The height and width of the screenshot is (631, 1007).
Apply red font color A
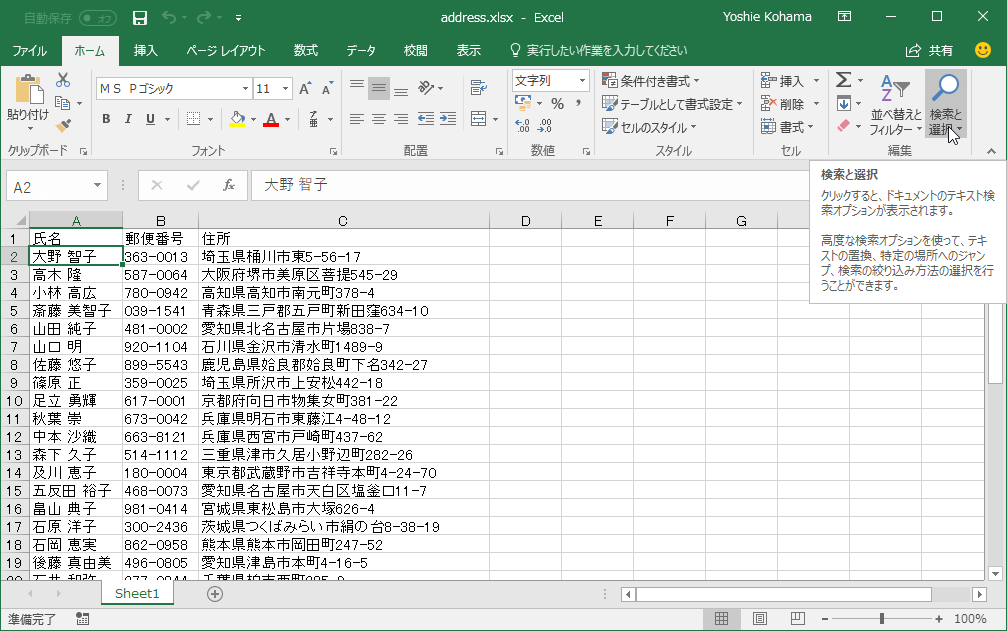pyautogui.click(x=271, y=119)
